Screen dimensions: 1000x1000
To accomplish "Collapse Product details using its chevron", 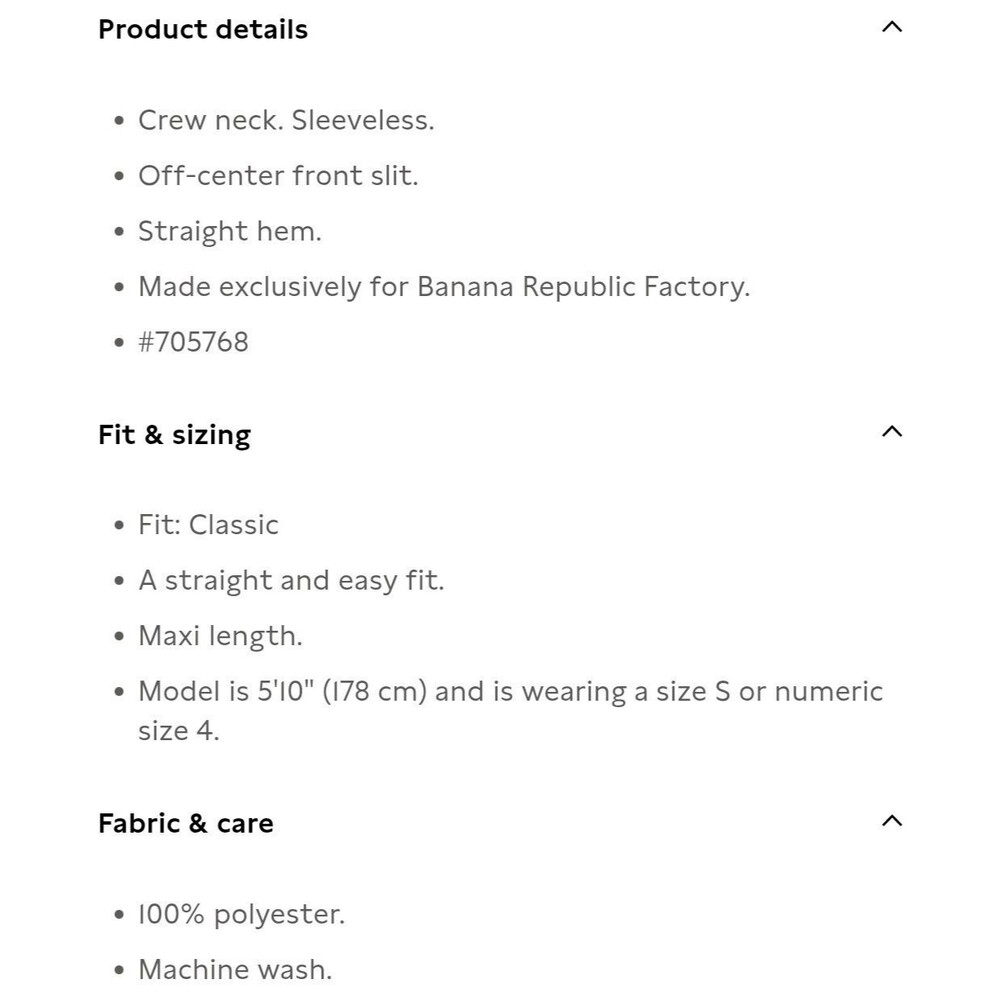I will tap(892, 28).
